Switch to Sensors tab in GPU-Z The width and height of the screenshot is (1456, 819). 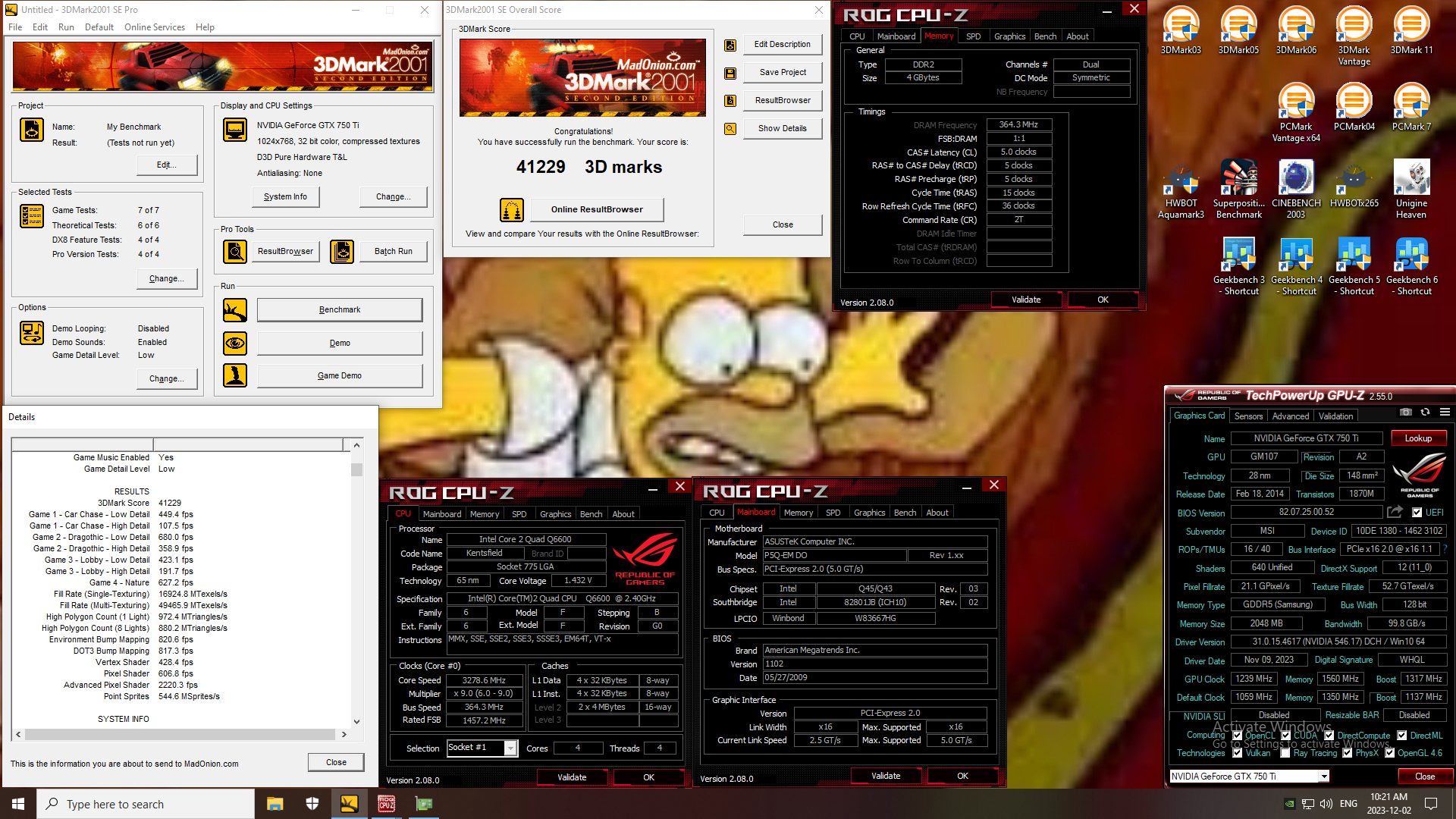(x=1248, y=416)
